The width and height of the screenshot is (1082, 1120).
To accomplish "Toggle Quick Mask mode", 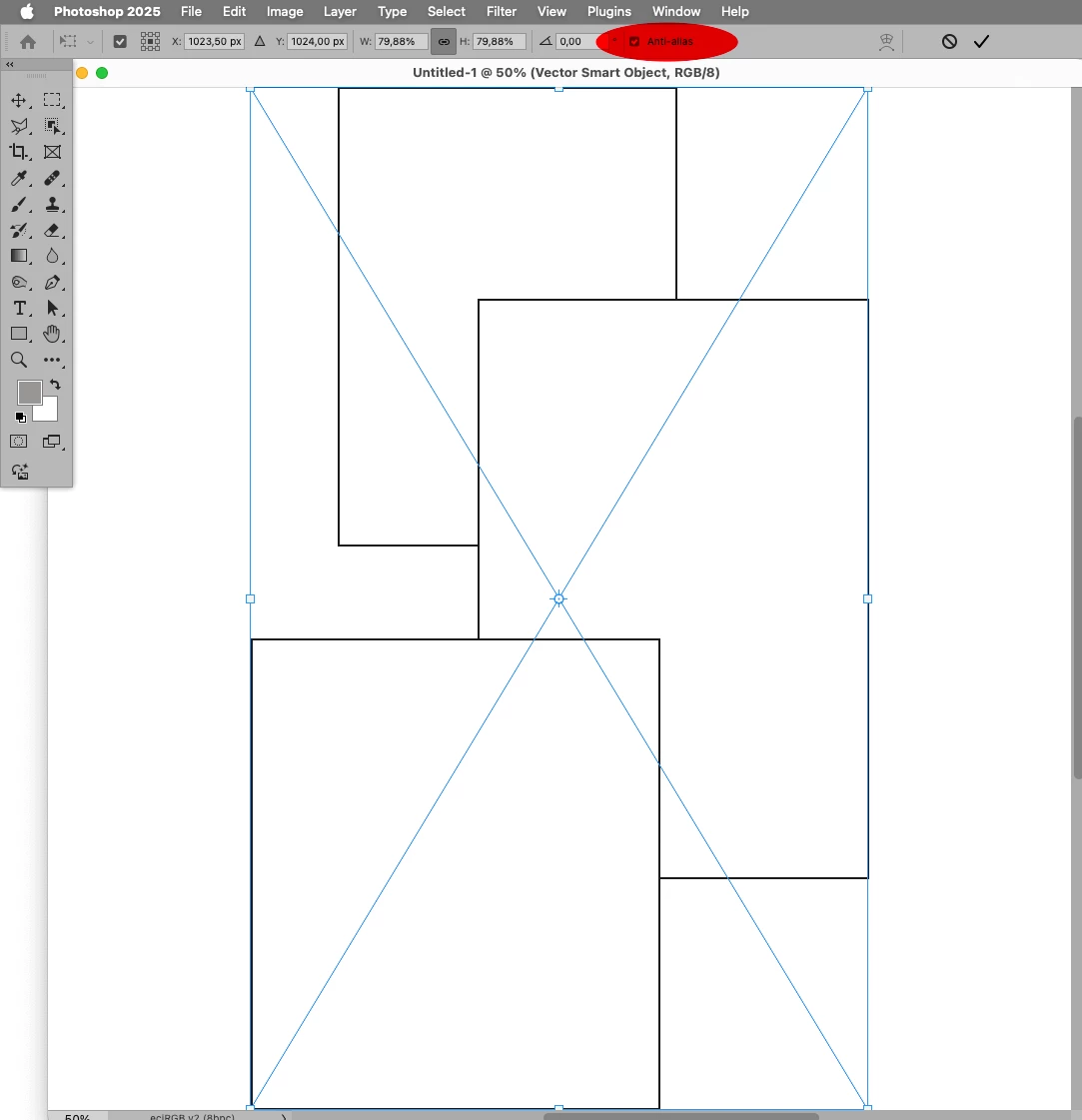I will pyautogui.click(x=19, y=442).
